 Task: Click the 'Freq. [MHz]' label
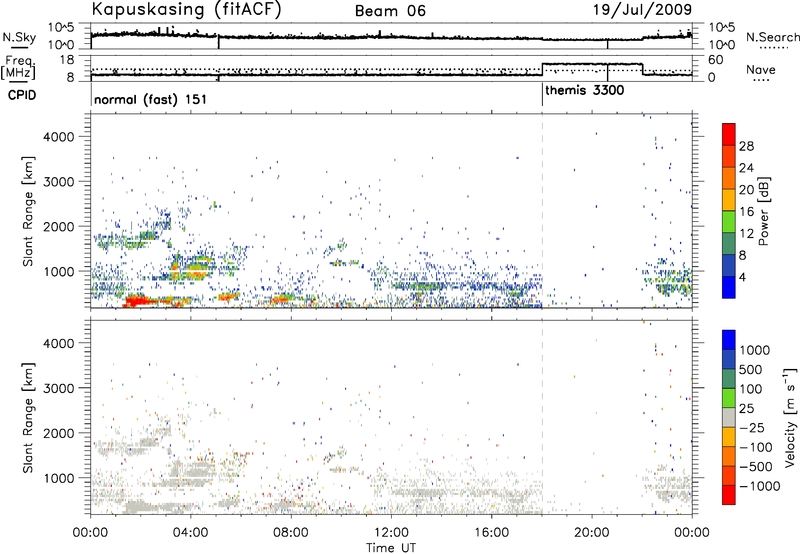20,68
